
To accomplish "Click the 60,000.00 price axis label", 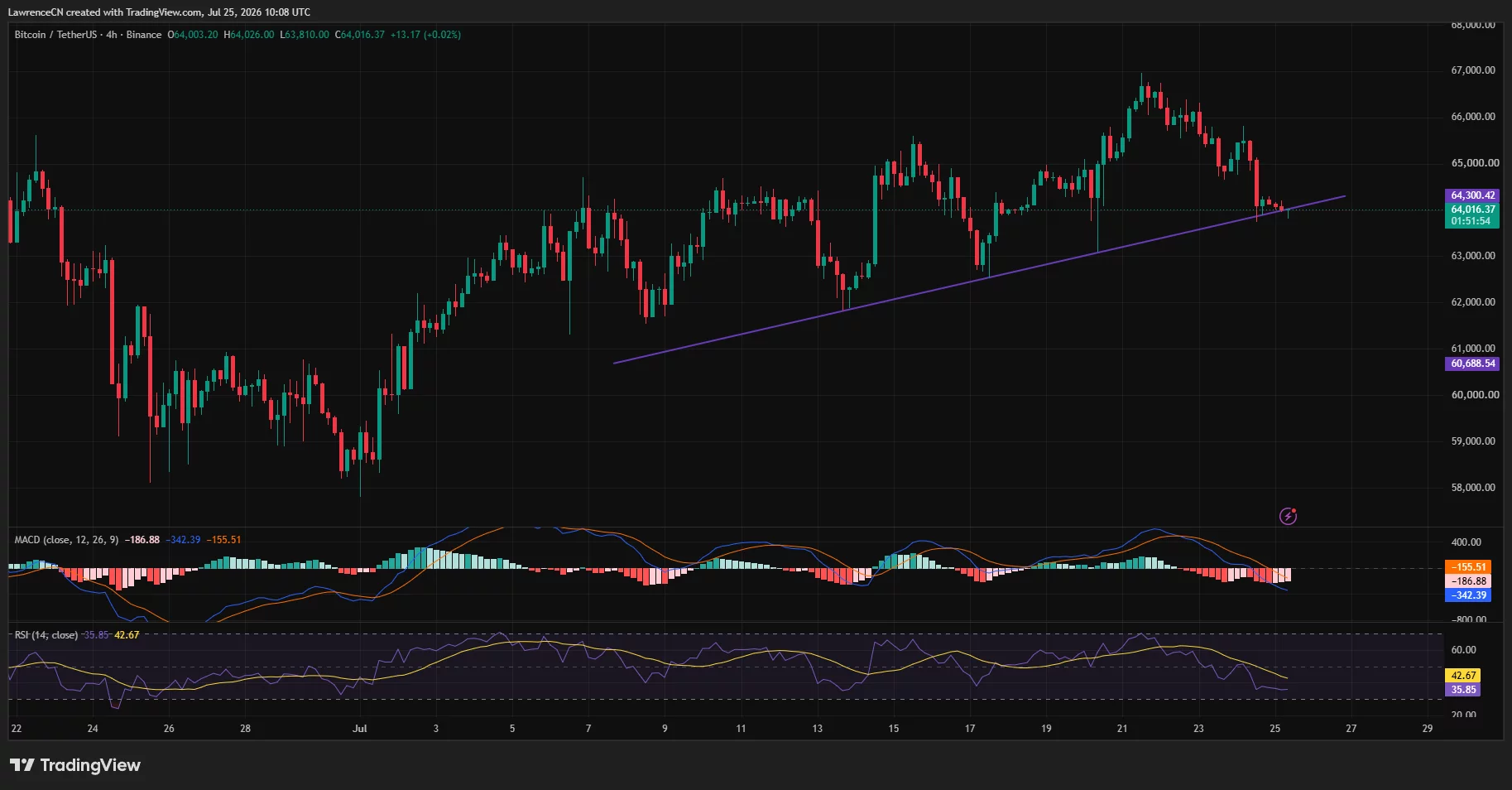I will pos(1473,395).
